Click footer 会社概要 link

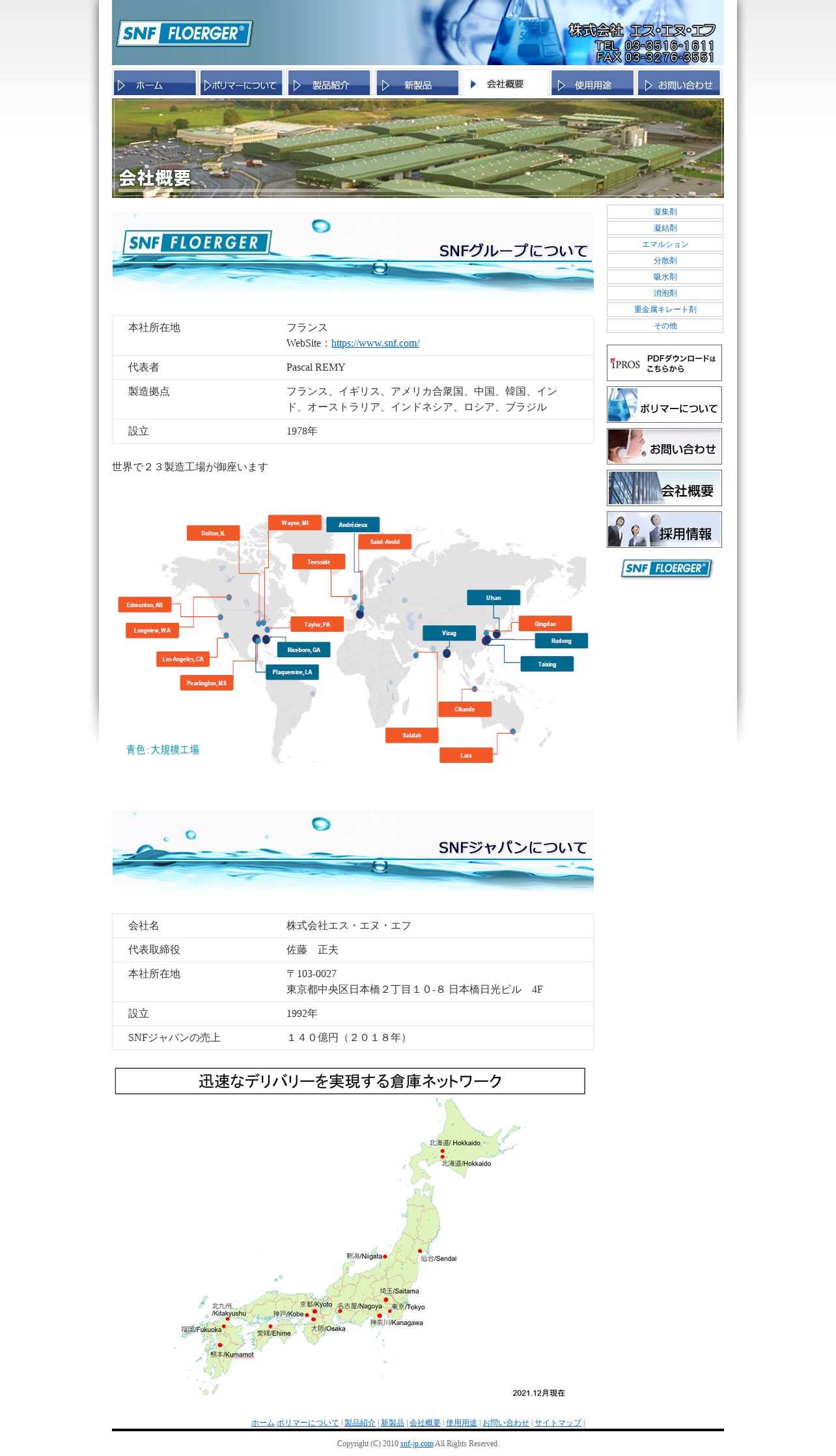tap(425, 1422)
